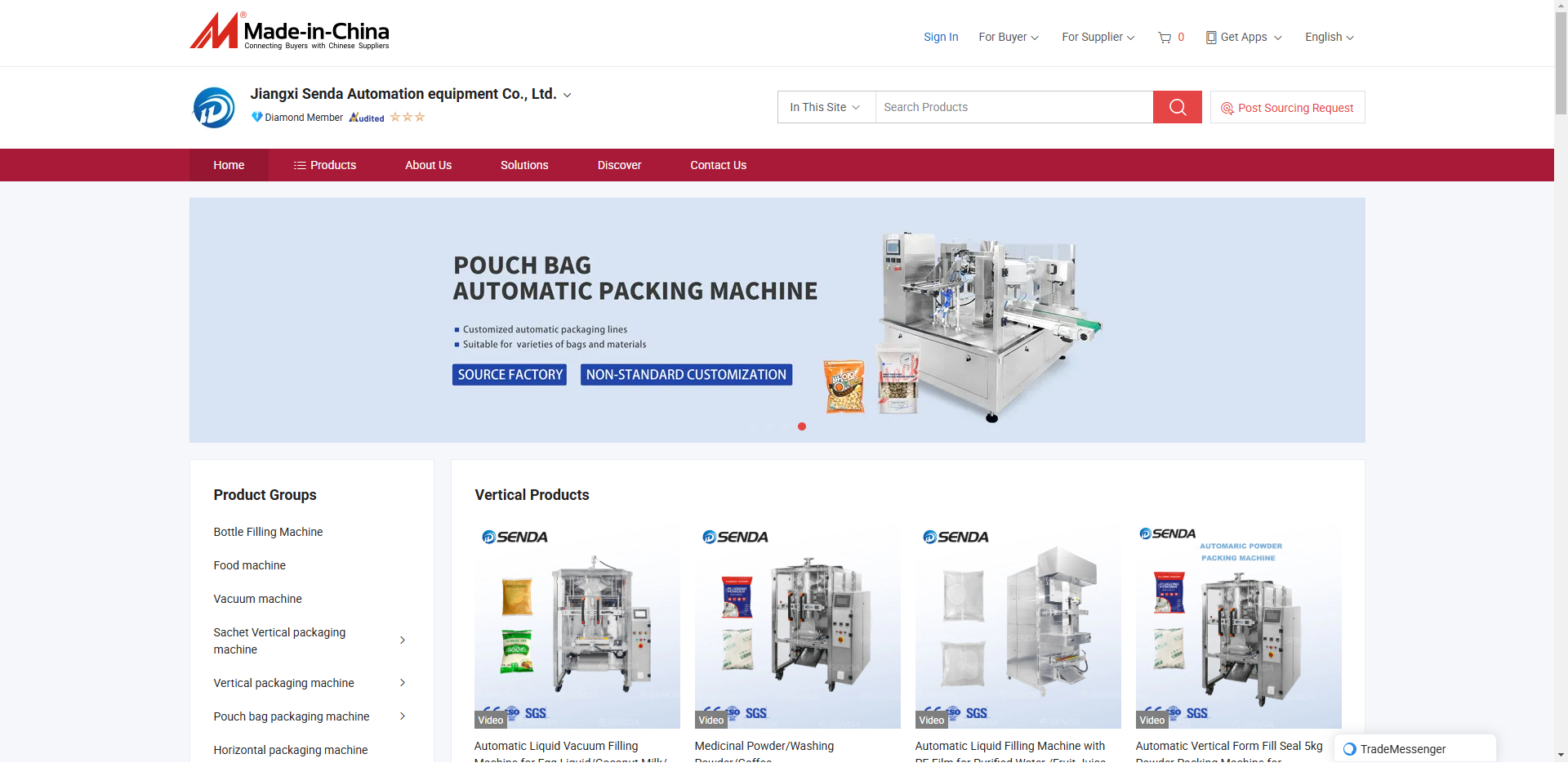
Task: Open the Products menu
Action: (x=325, y=165)
